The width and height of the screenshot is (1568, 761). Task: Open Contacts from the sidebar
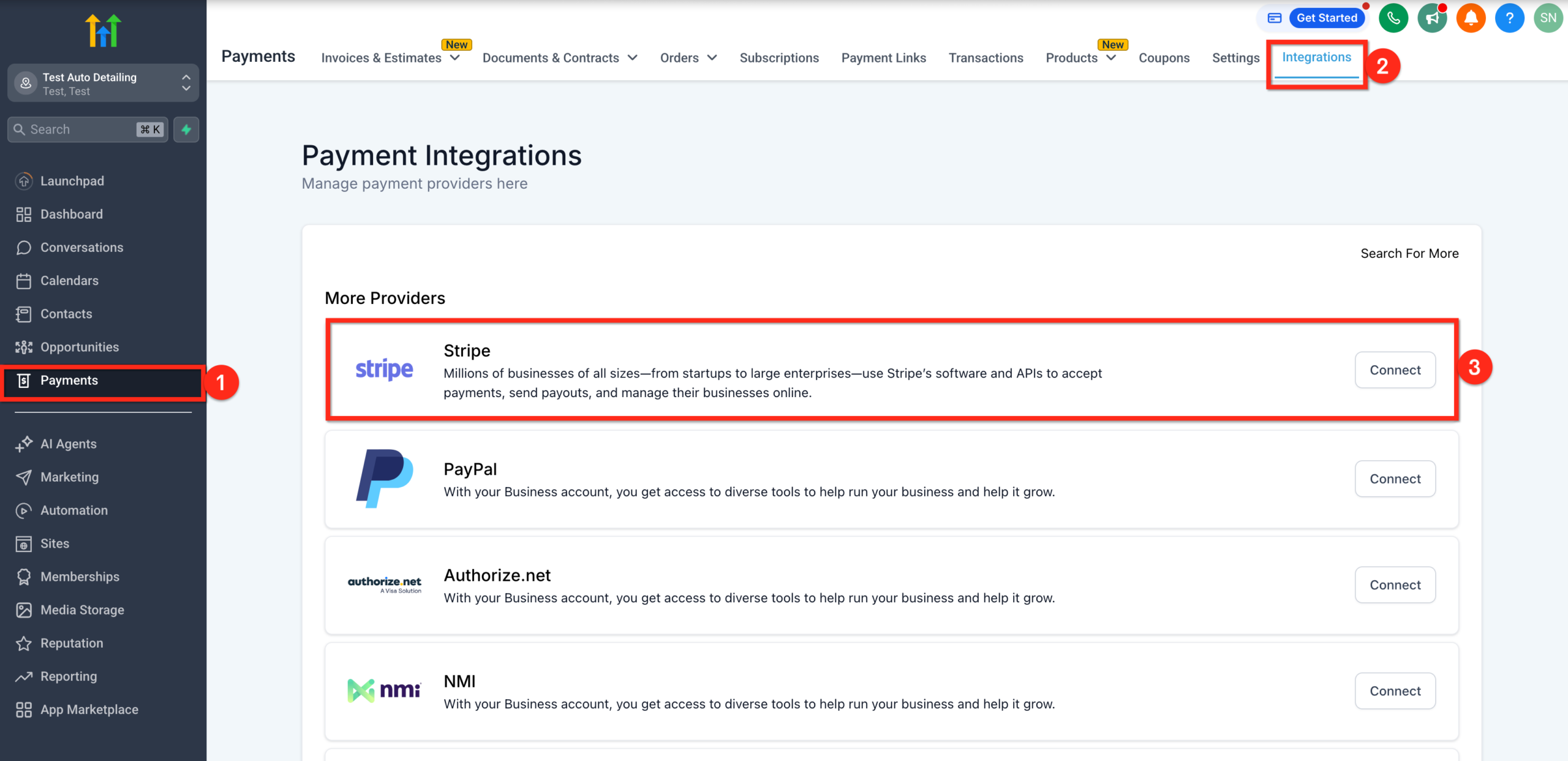pos(65,314)
